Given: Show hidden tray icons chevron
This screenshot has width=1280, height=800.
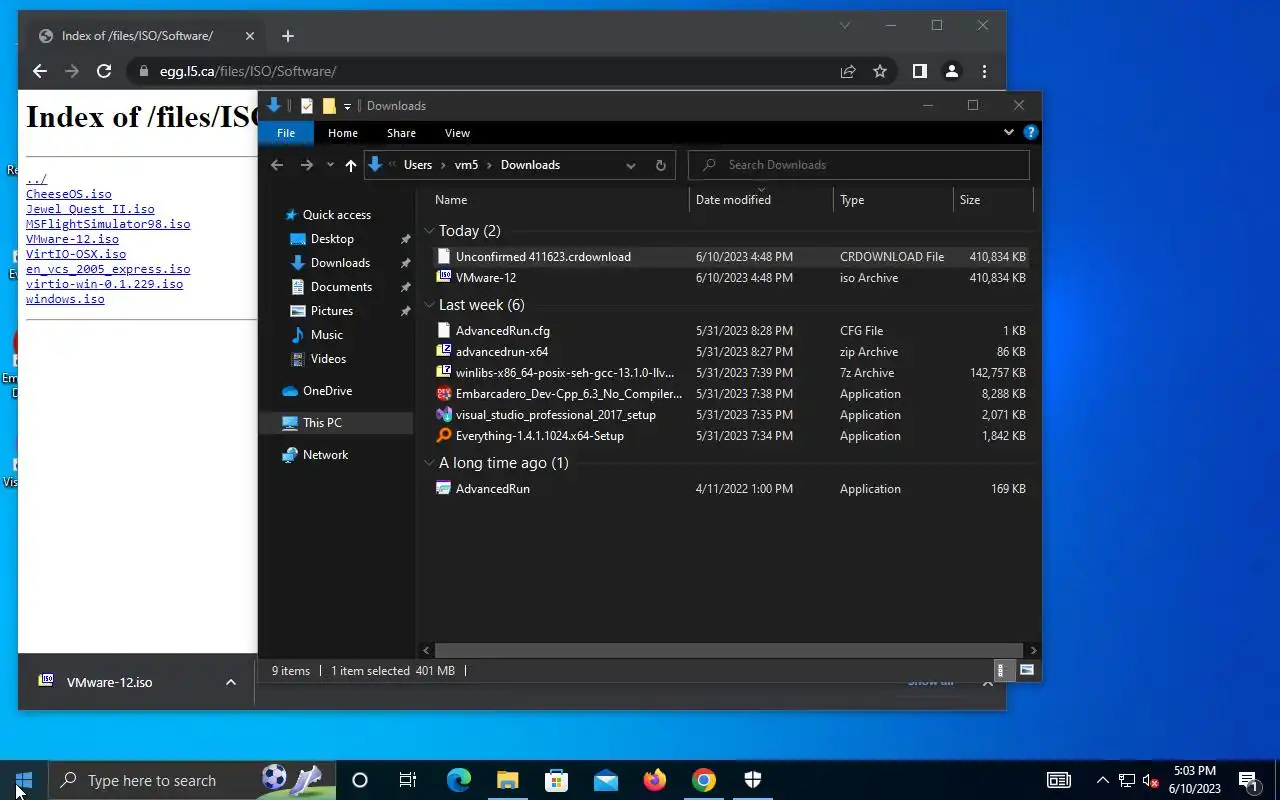Looking at the screenshot, I should pyautogui.click(x=1102, y=780).
